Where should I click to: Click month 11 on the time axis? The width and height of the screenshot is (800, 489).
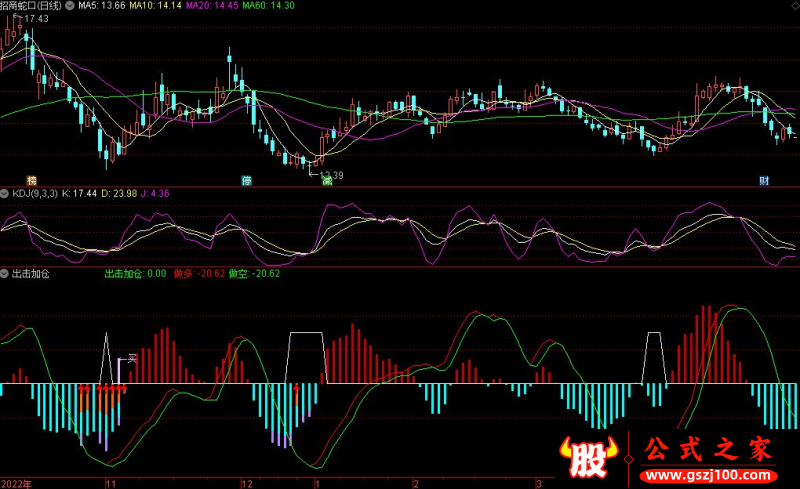point(111,484)
